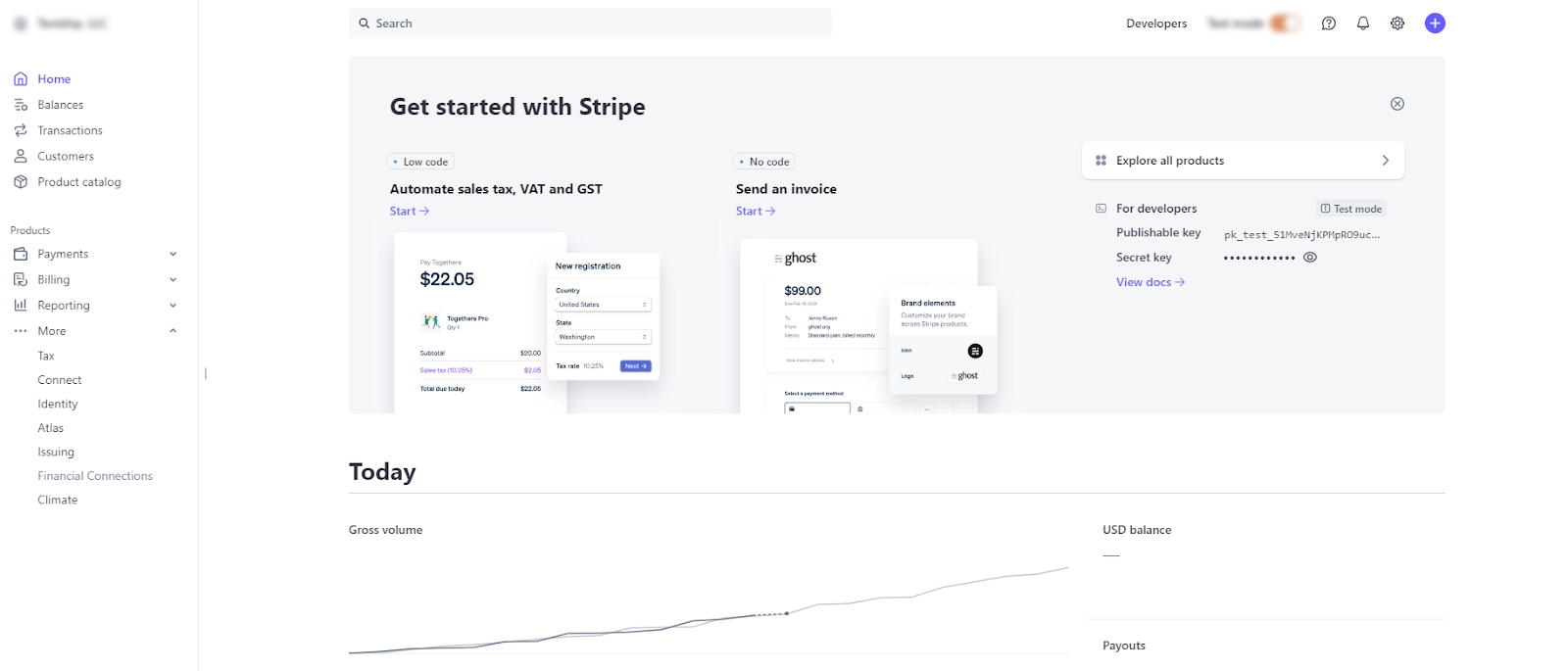
Task: Click the Search input field
Action: 590,24
